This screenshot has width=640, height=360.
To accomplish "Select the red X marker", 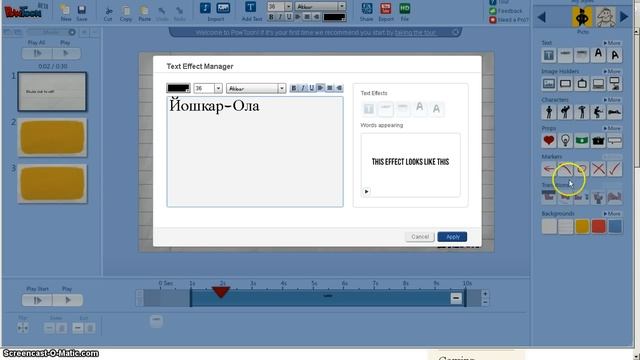I will (598, 169).
